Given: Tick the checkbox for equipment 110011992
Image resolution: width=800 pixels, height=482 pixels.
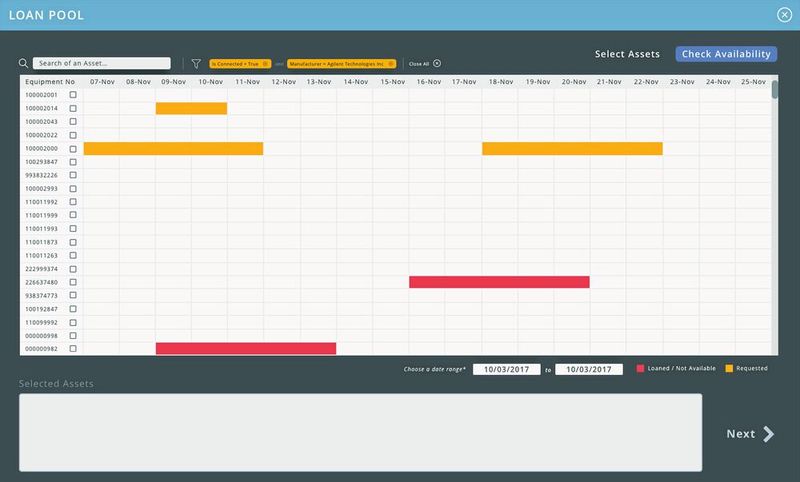Looking at the screenshot, I should [x=73, y=202].
